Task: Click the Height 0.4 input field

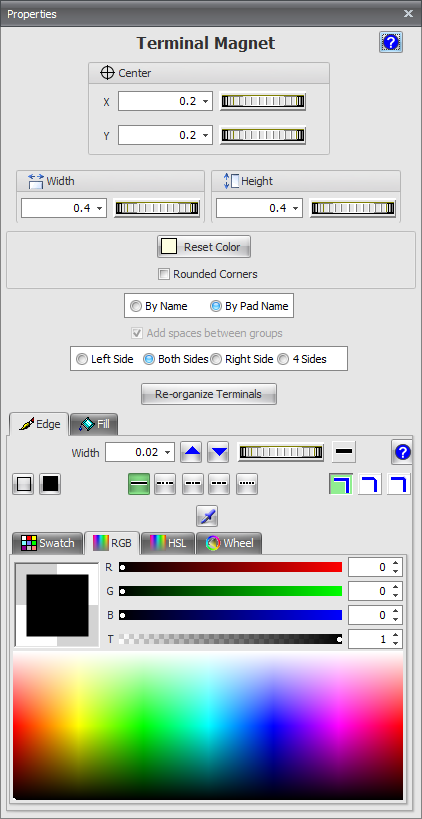Action: (x=259, y=208)
